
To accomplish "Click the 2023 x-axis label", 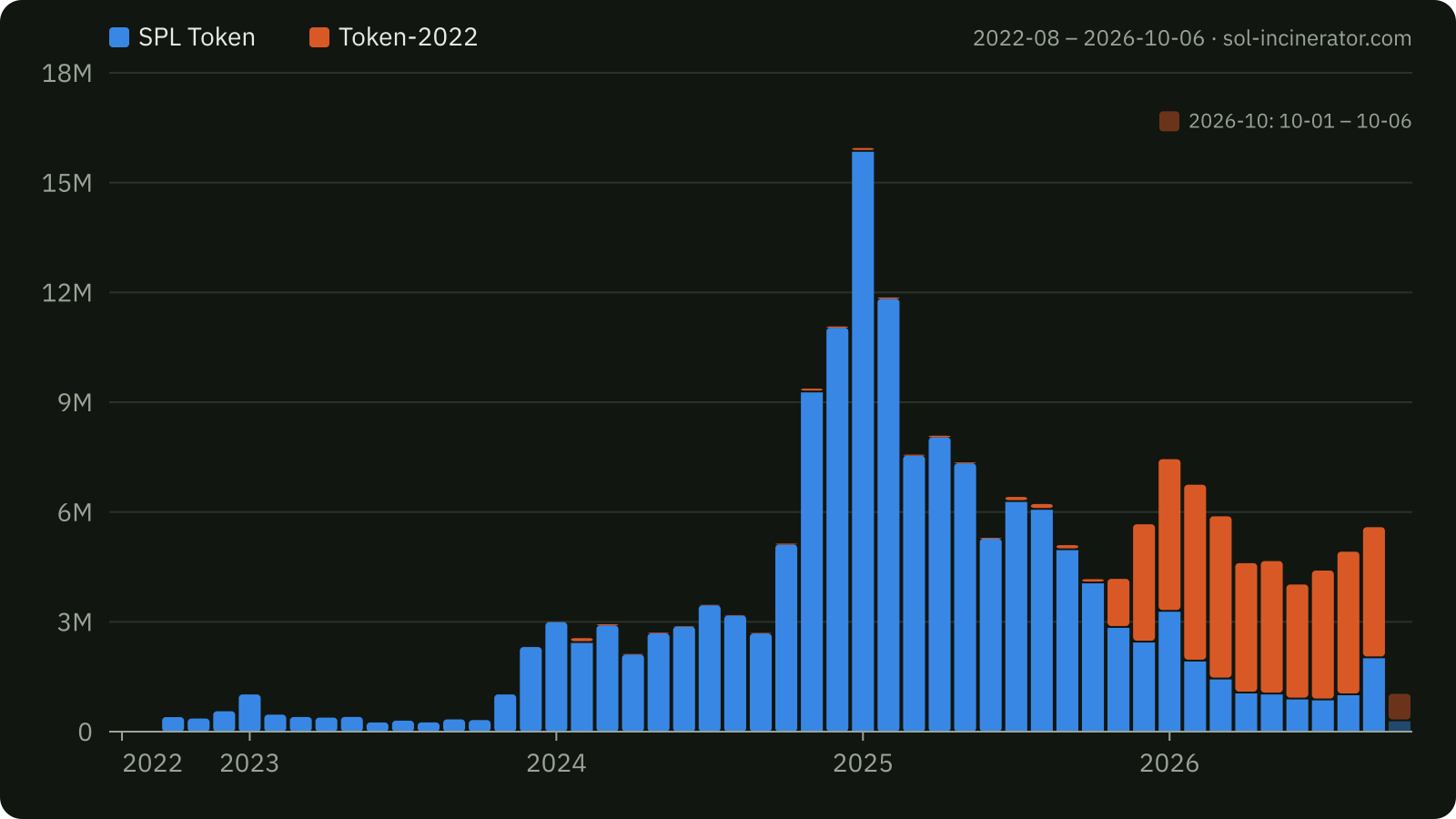I will tap(249, 763).
